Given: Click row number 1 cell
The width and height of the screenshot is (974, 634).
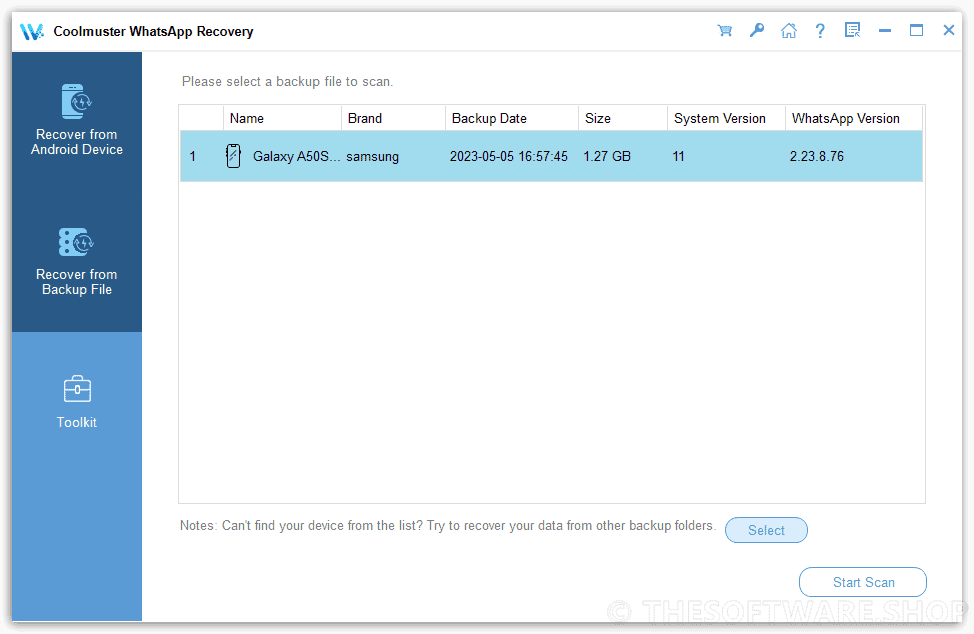Looking at the screenshot, I should coord(193,156).
